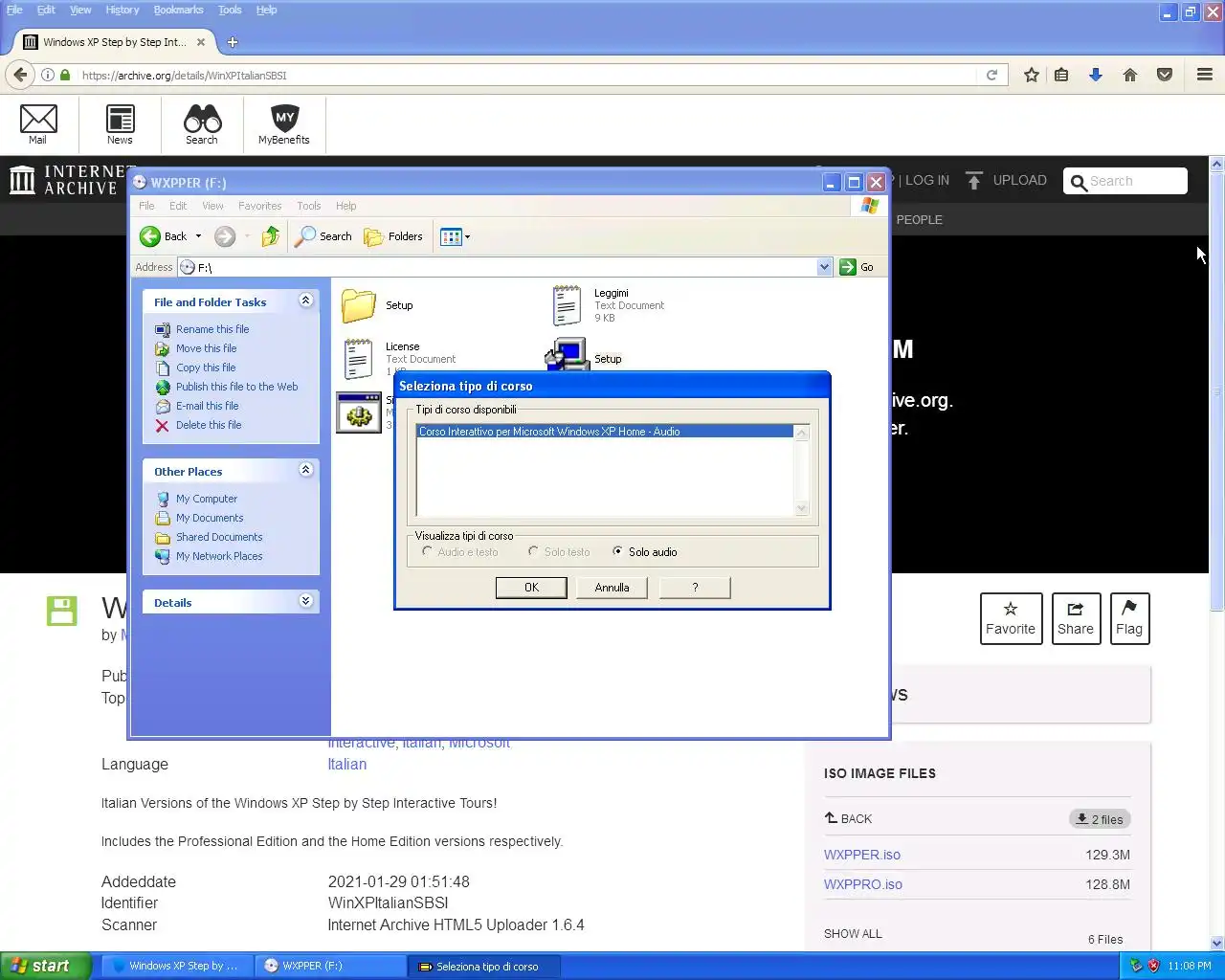Image resolution: width=1225 pixels, height=980 pixels.
Task: Click the Flag button on archive page
Action: tap(1128, 618)
